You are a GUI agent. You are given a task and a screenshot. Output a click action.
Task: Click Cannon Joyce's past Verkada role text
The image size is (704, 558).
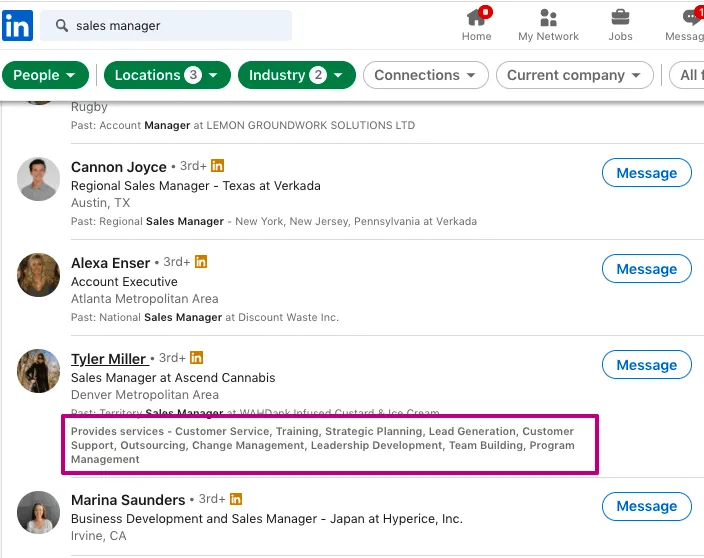[274, 221]
